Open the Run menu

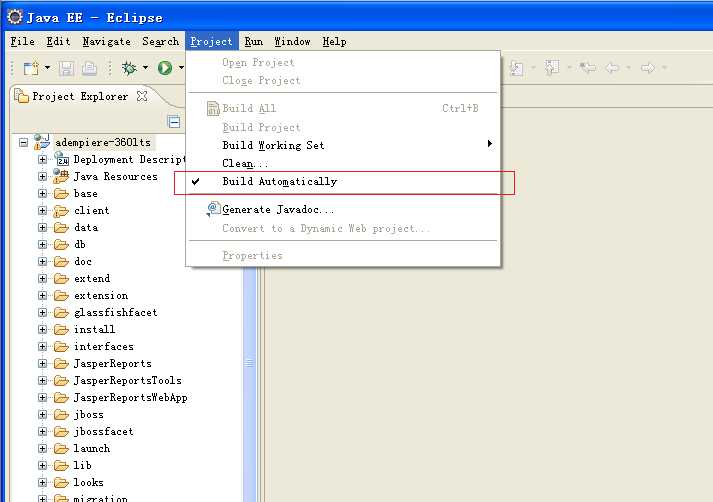point(253,41)
